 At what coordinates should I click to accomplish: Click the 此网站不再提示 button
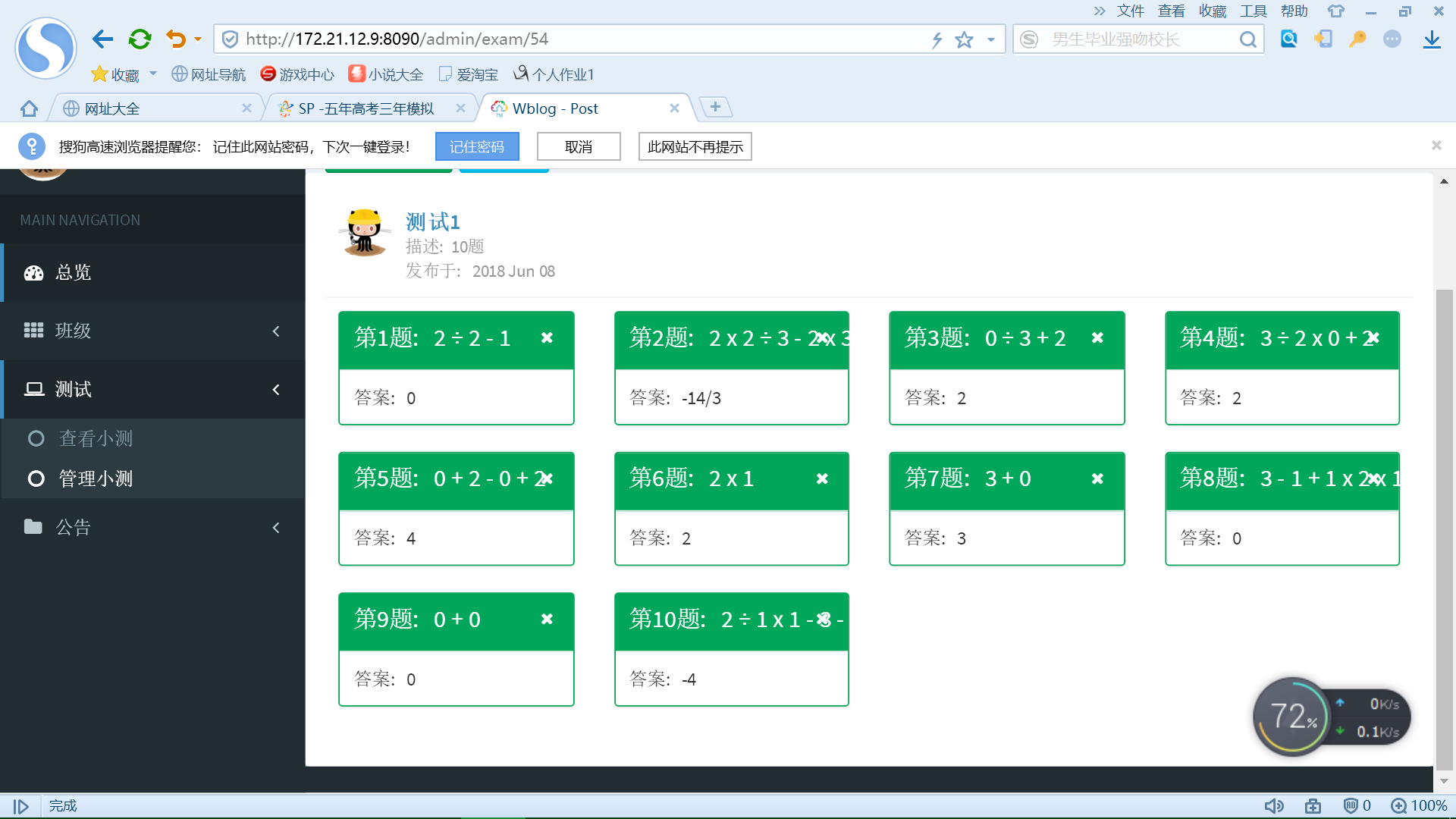point(695,147)
